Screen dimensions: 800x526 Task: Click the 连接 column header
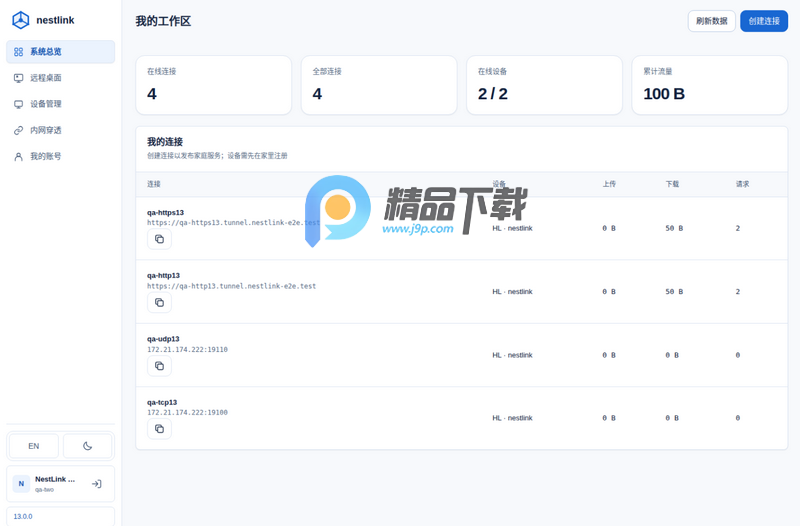(x=154, y=184)
